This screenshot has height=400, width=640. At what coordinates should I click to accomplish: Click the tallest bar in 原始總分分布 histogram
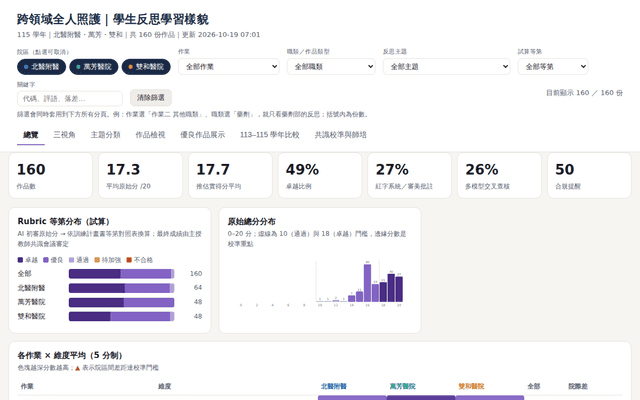click(x=367, y=283)
